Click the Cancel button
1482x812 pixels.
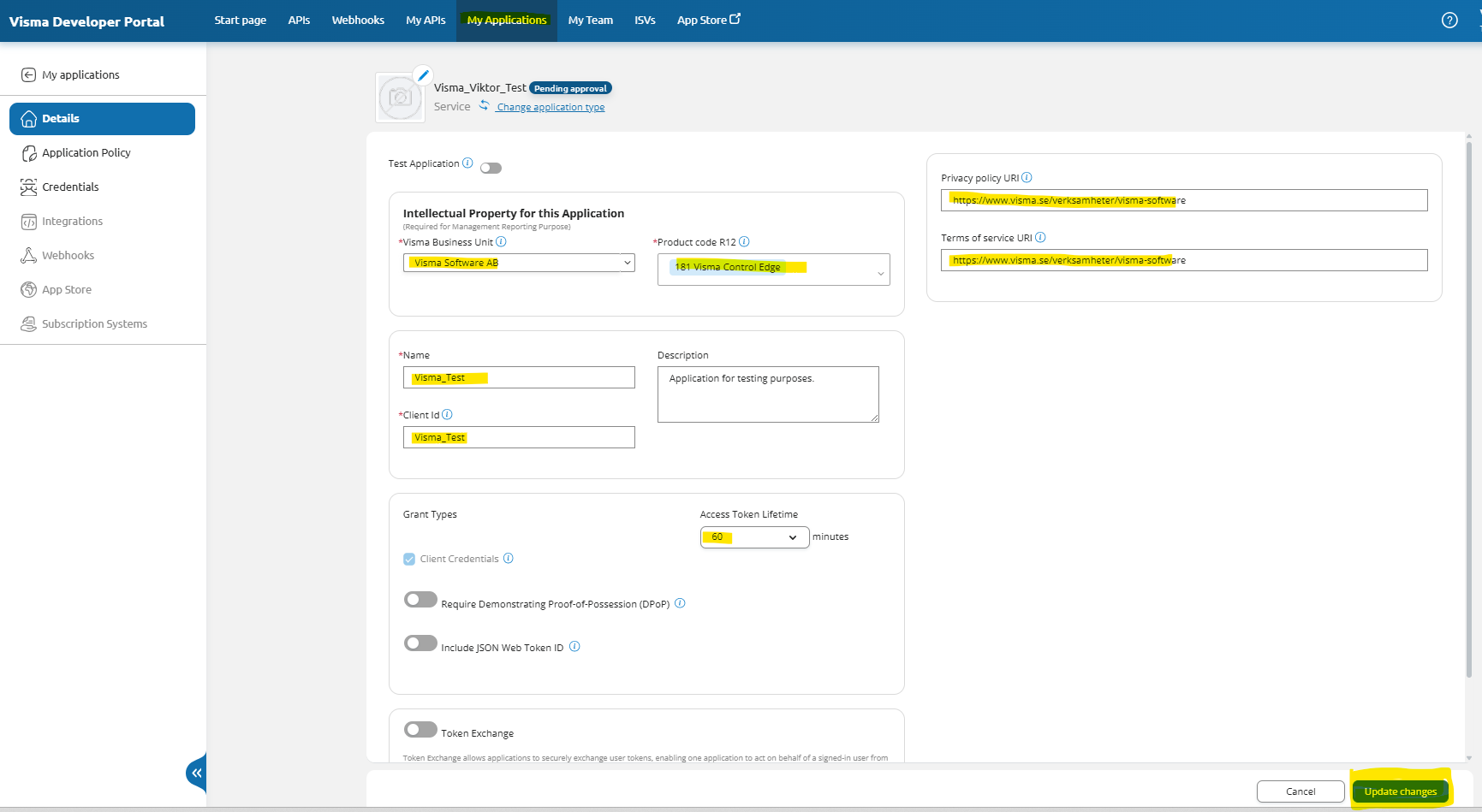(1300, 791)
